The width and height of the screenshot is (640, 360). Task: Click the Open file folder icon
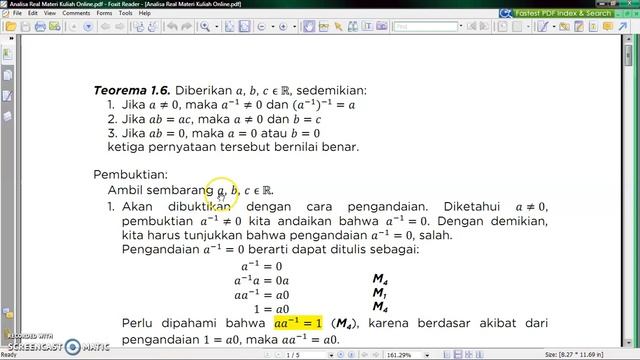(11, 27)
